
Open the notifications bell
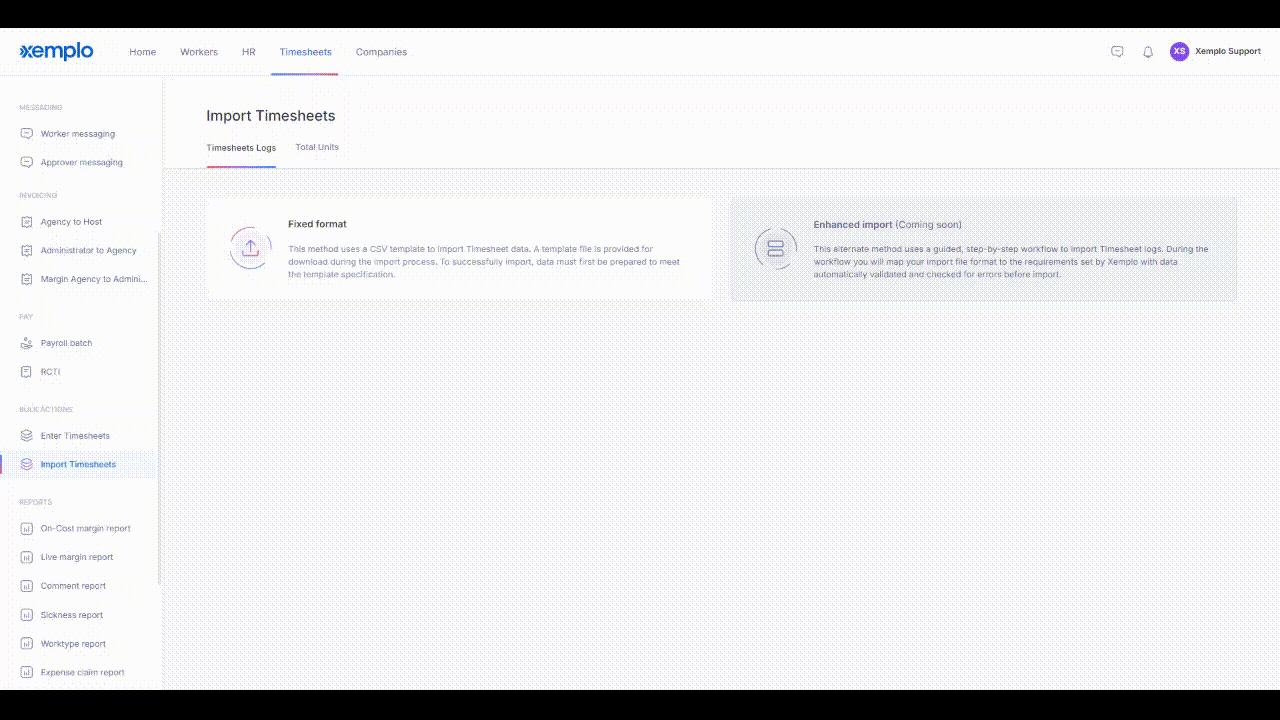click(x=1148, y=52)
